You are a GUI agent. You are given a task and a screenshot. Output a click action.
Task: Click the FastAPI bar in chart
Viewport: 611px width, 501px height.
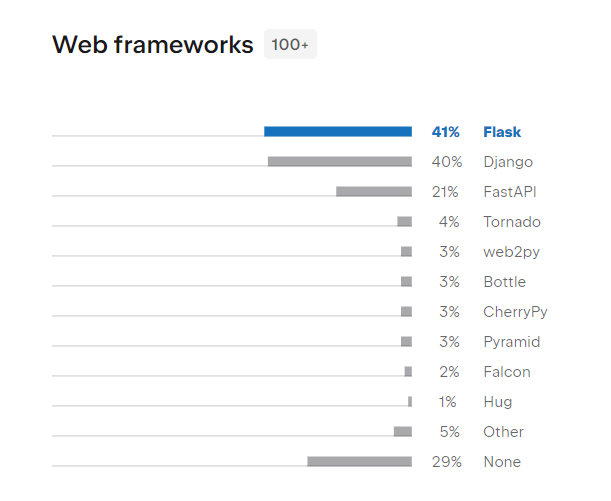coord(374,191)
